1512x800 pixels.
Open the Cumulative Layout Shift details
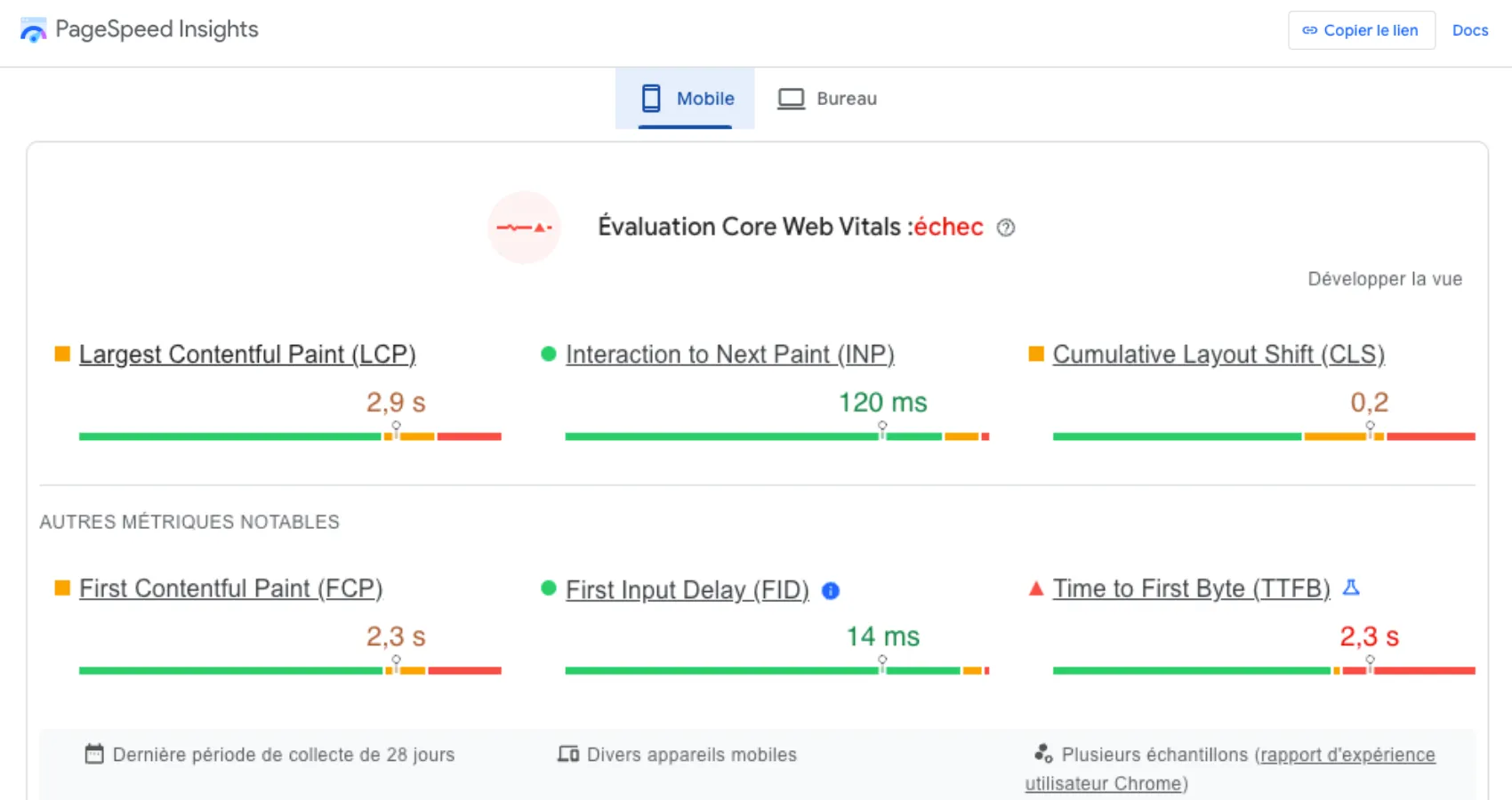pos(1218,354)
